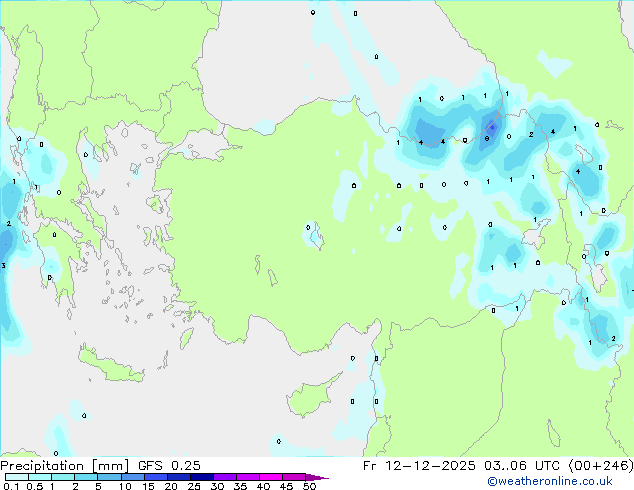The height and width of the screenshot is (490, 634).
Task: Pick the 10–15 mm legend color swatch
Action: [x=132, y=477]
